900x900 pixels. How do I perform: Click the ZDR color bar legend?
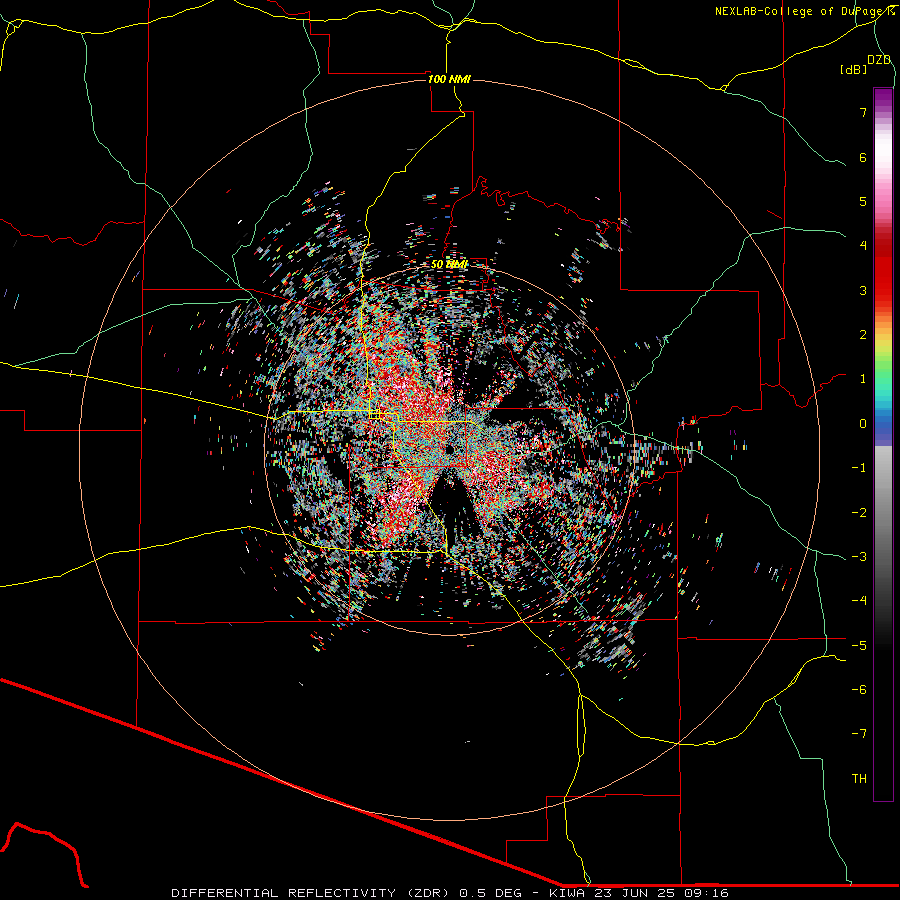(883, 444)
